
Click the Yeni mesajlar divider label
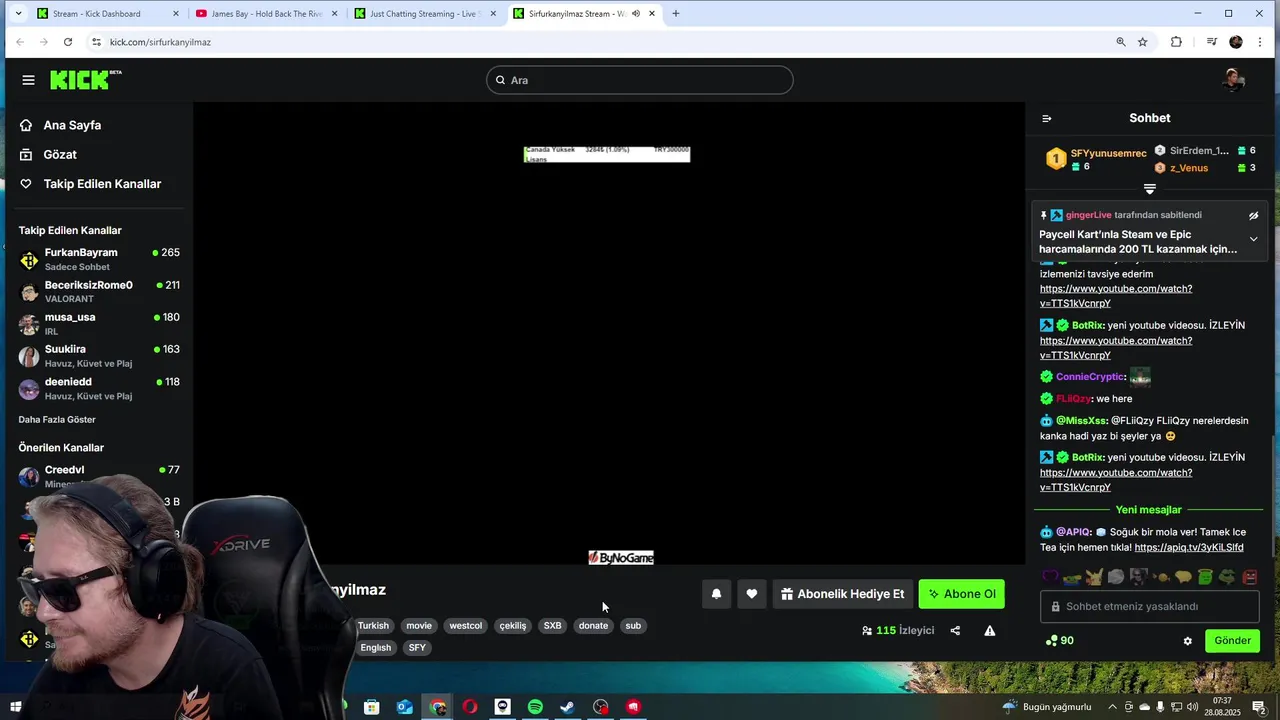click(x=1149, y=510)
